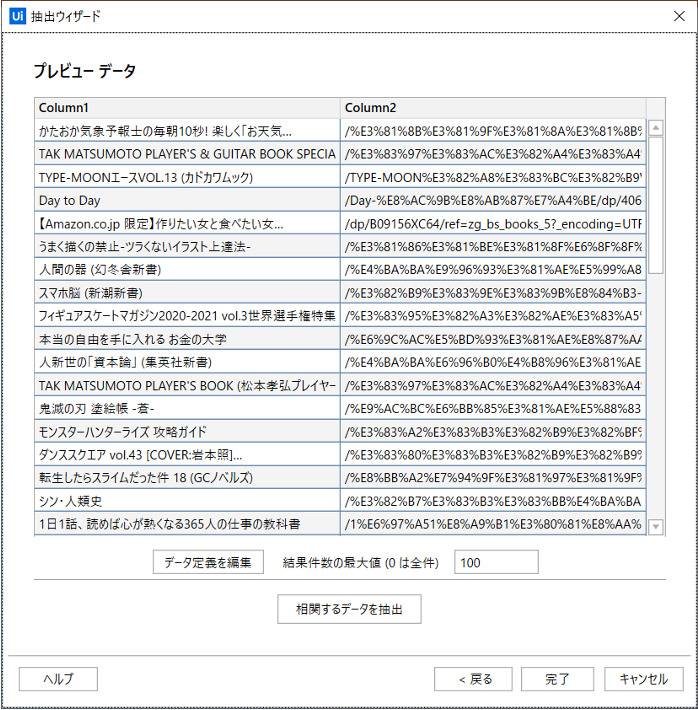Image resolution: width=698 pixels, height=710 pixels.
Task: Click the UiPath logo icon in title bar
Action: [x=17, y=16]
